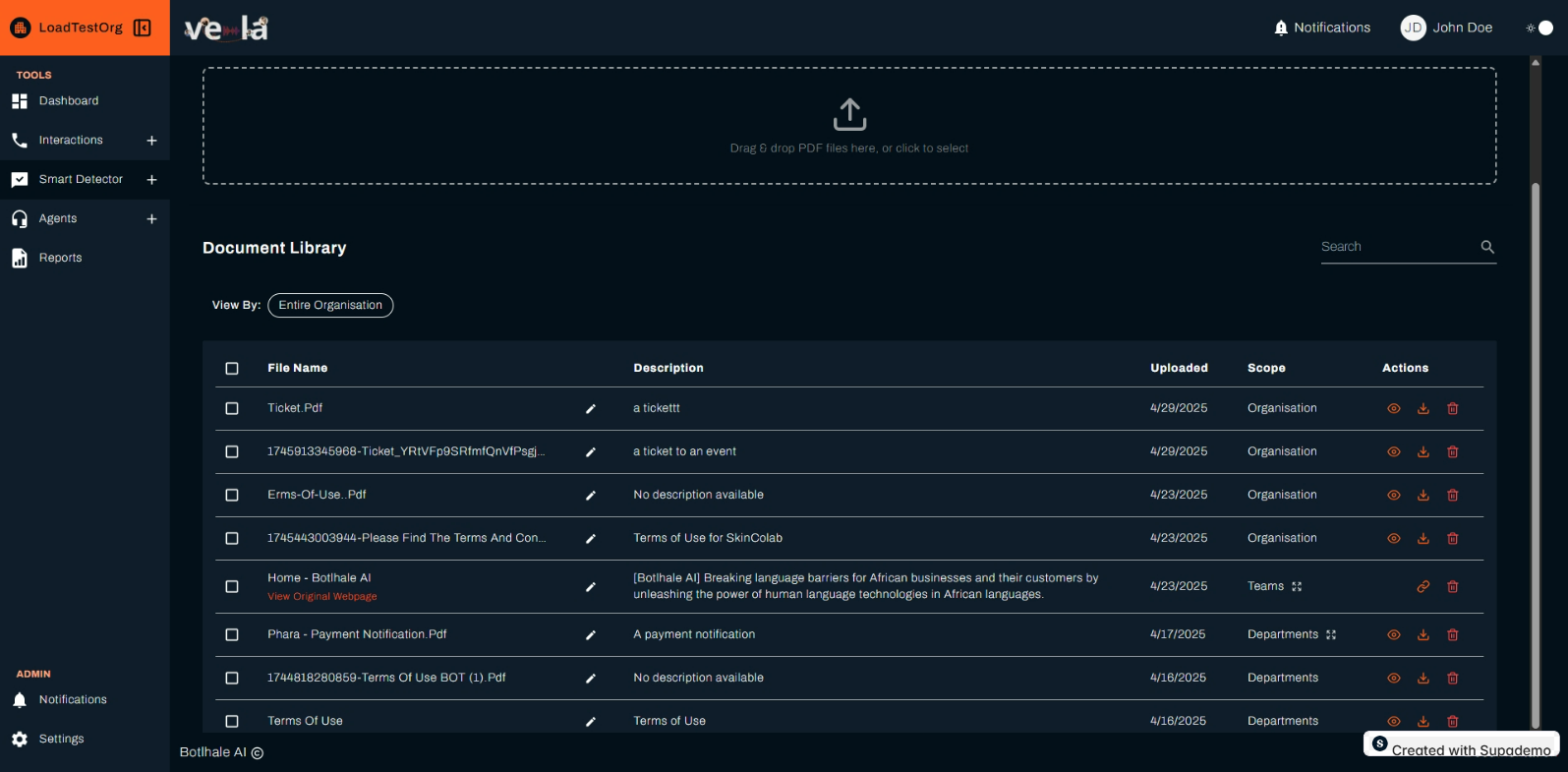Delete Erms-Of-Use..Pdf
The image size is (1568, 772).
tap(1453, 495)
